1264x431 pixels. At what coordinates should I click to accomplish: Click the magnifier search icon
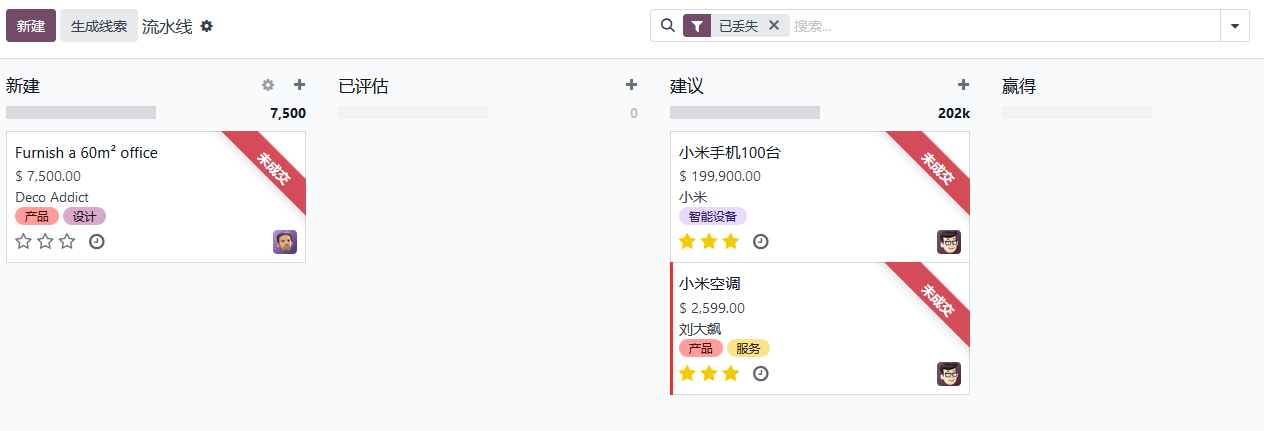[x=668, y=26]
